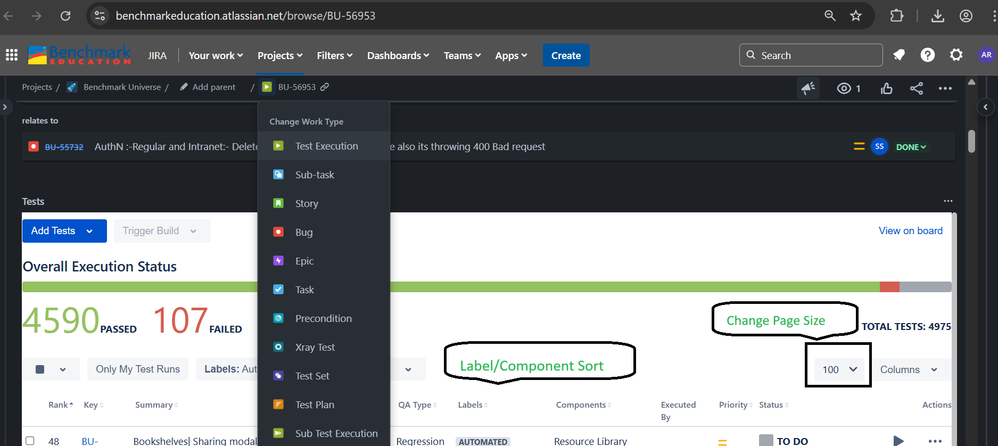Select Test Set work type
Image resolution: width=998 pixels, height=446 pixels.
pos(324,376)
